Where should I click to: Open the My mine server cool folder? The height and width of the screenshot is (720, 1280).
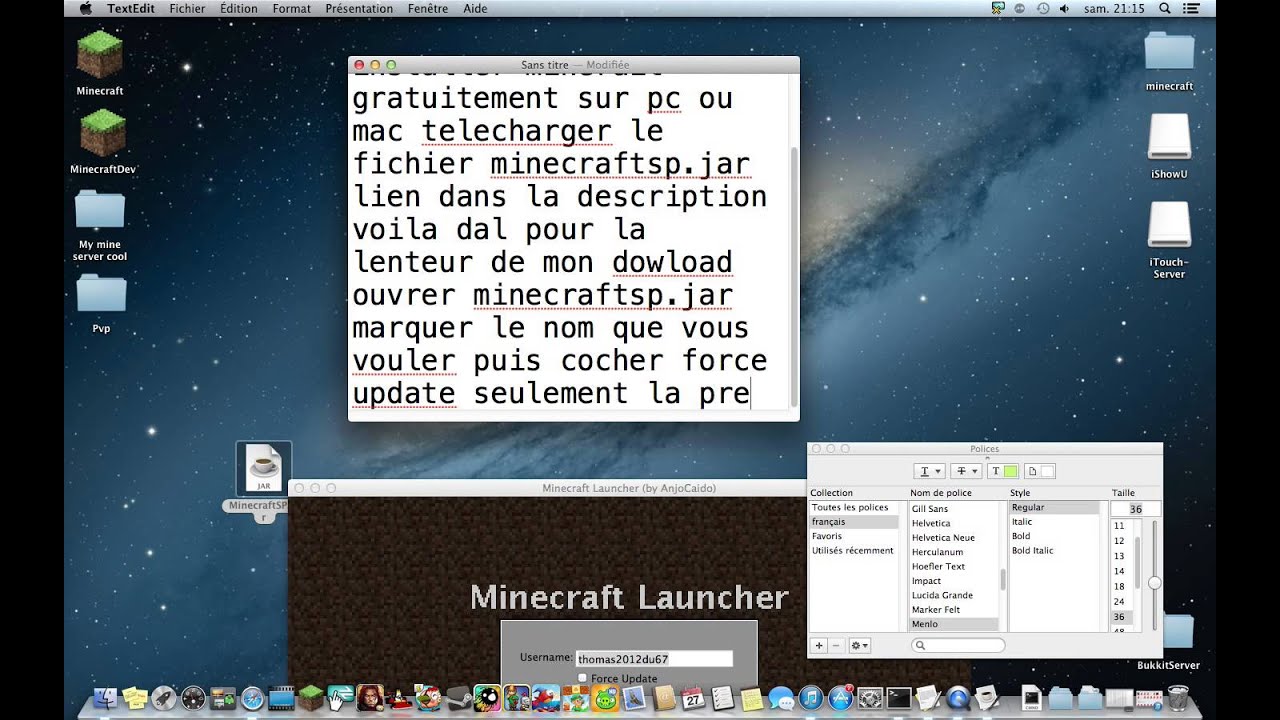[x=100, y=210]
